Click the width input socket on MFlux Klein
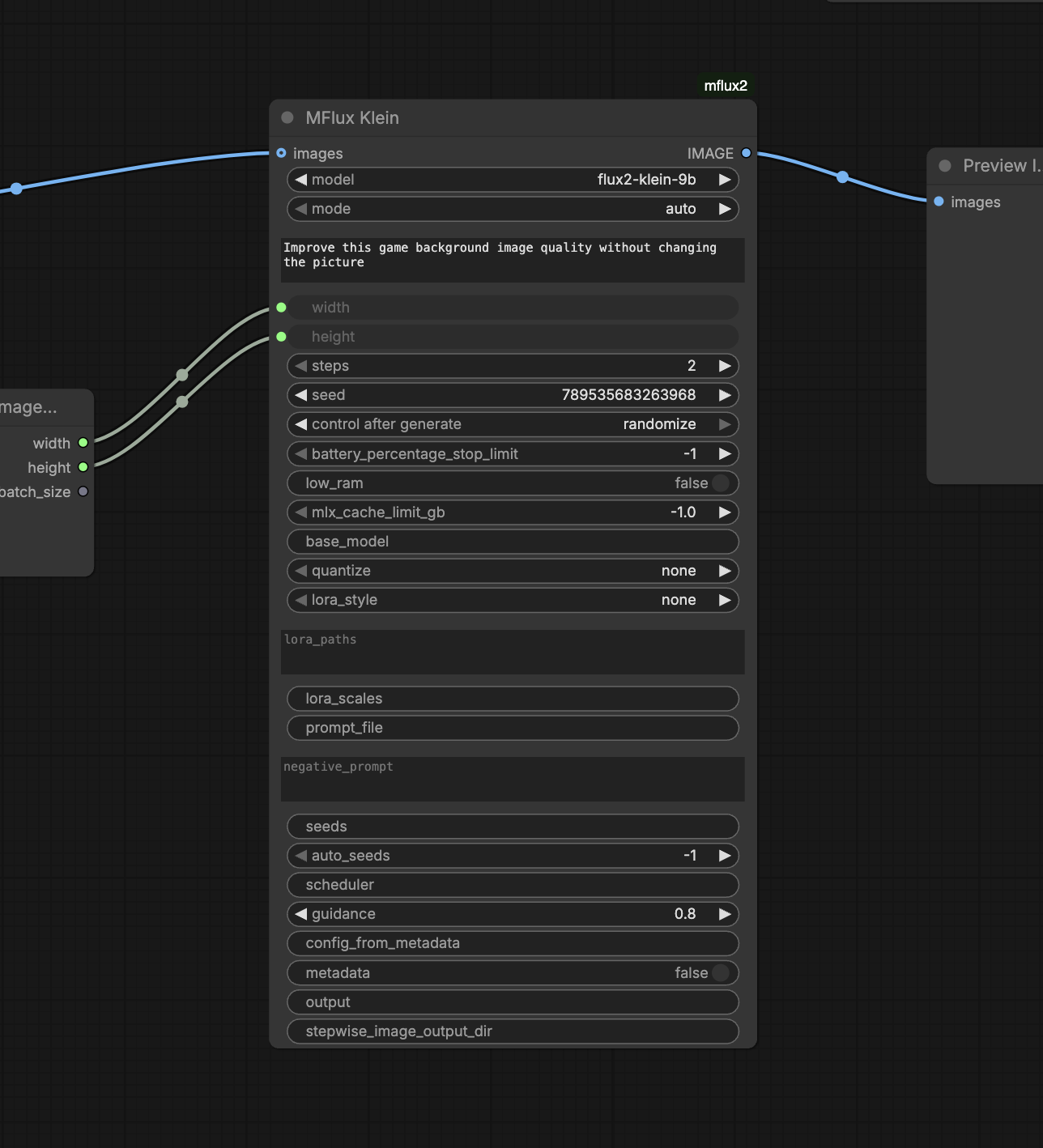The image size is (1043, 1148). click(x=281, y=308)
